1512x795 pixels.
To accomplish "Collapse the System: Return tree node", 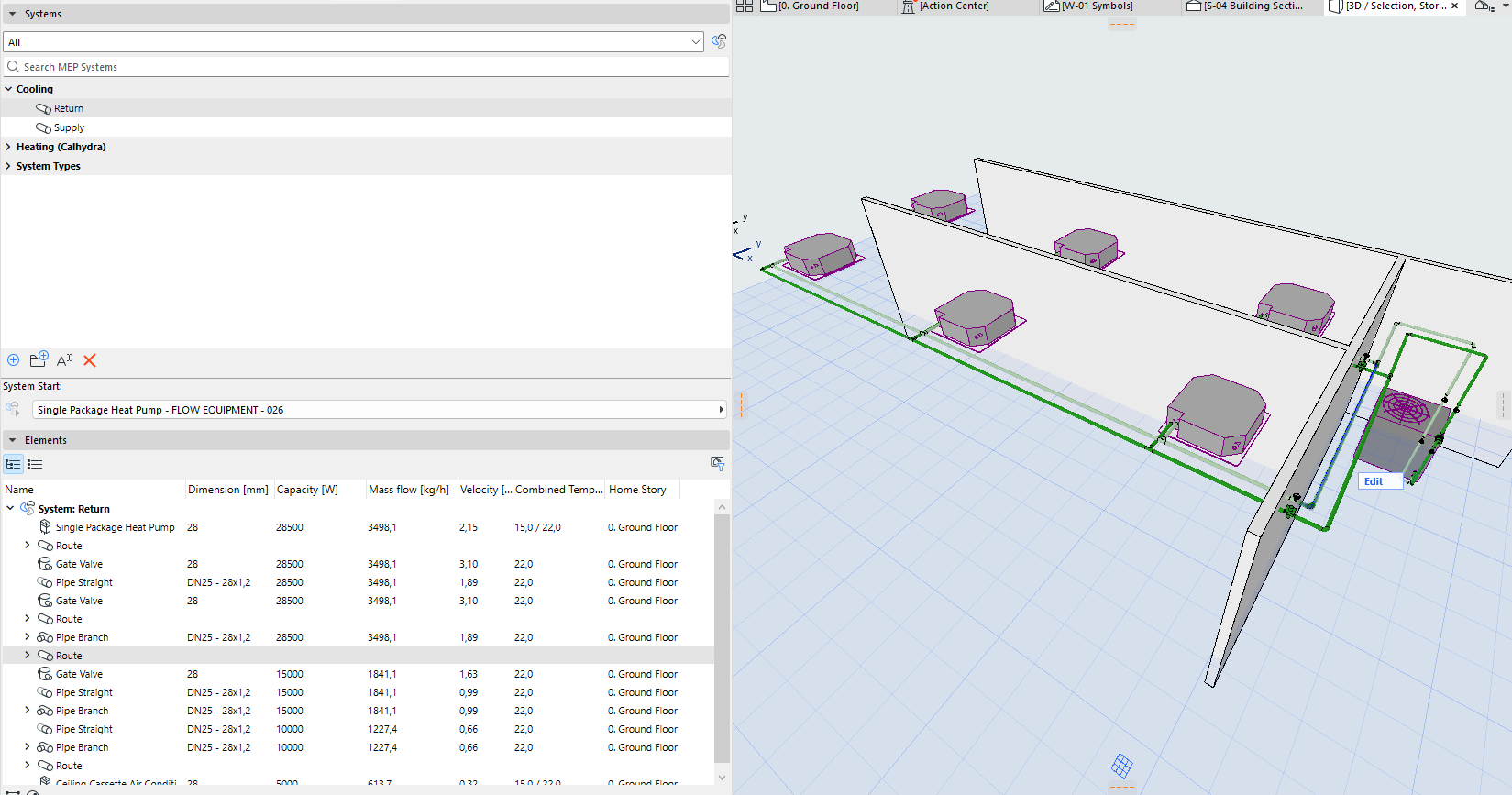I will 10,508.
